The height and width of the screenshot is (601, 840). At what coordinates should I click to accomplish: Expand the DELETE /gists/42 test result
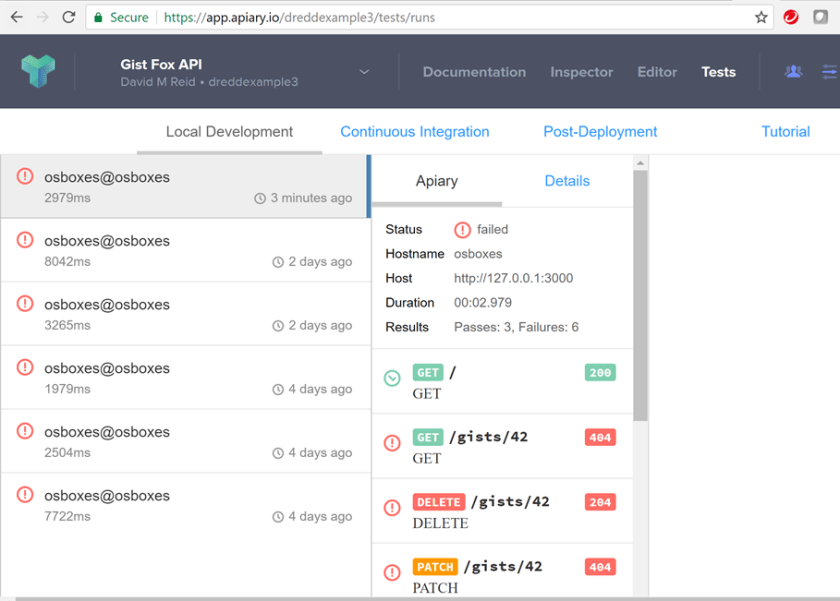coord(502,511)
